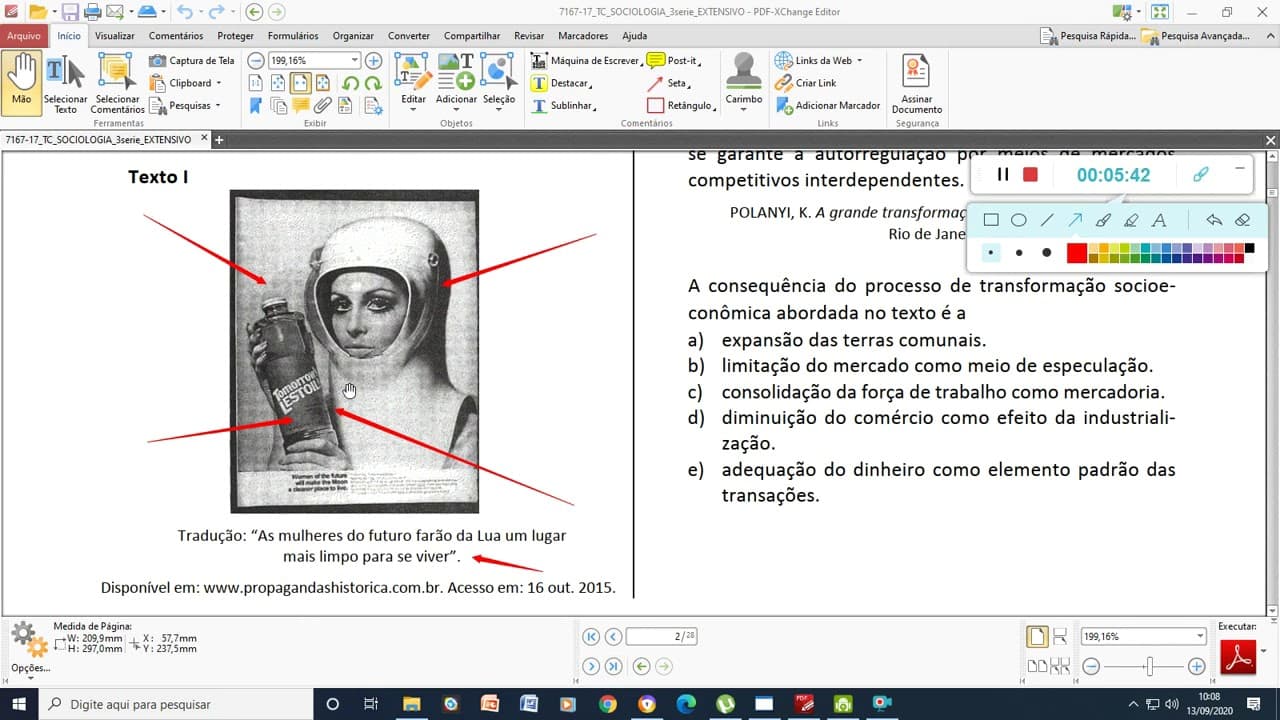This screenshot has width=1280, height=720.
Task: Select text 'A' tool in recorder toolbar
Action: [x=1159, y=220]
